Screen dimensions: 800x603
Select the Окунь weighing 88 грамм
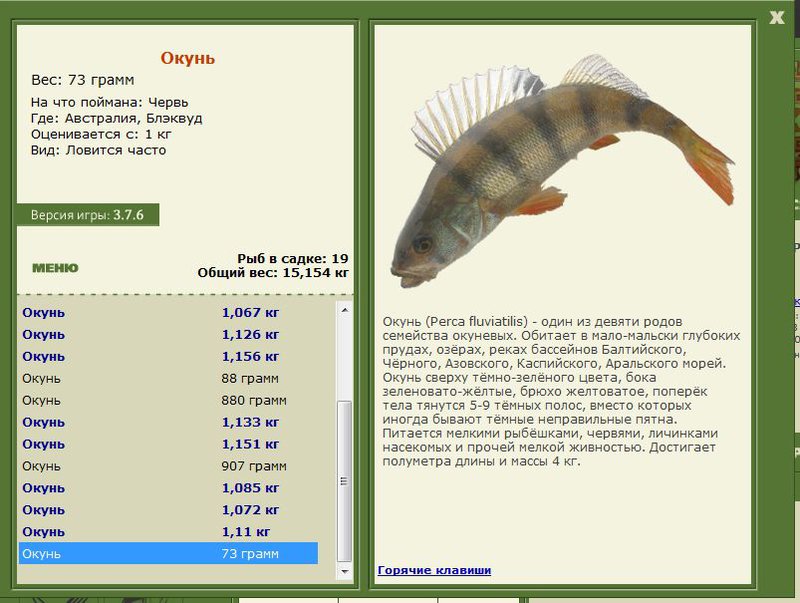[168, 378]
